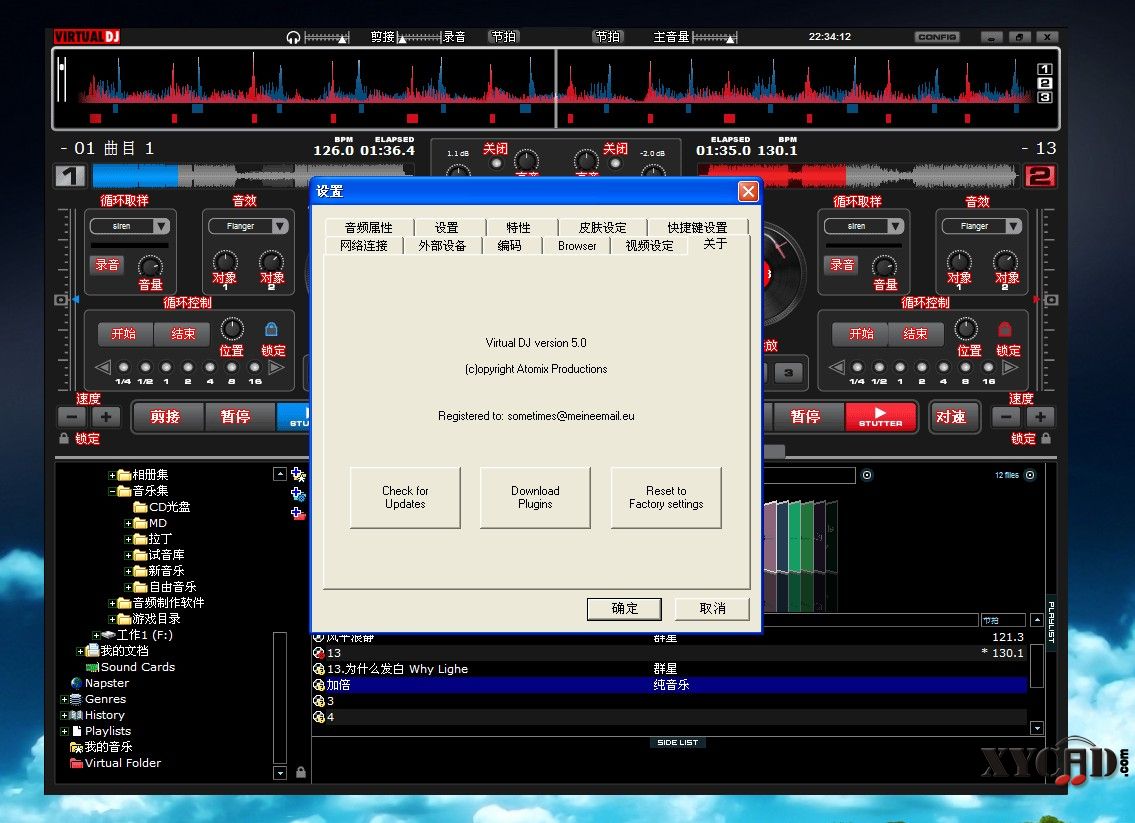Increase left deck speed with plus button
This screenshot has height=823, width=1135.
pos(106,417)
